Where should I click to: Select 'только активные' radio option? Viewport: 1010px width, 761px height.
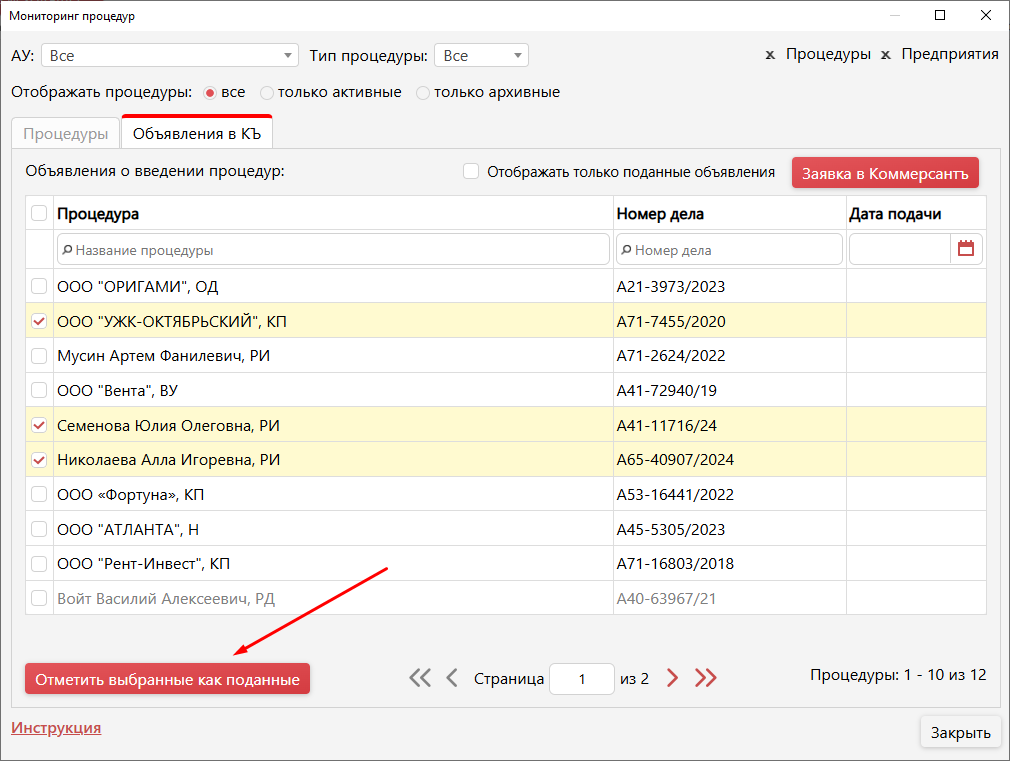point(266,93)
